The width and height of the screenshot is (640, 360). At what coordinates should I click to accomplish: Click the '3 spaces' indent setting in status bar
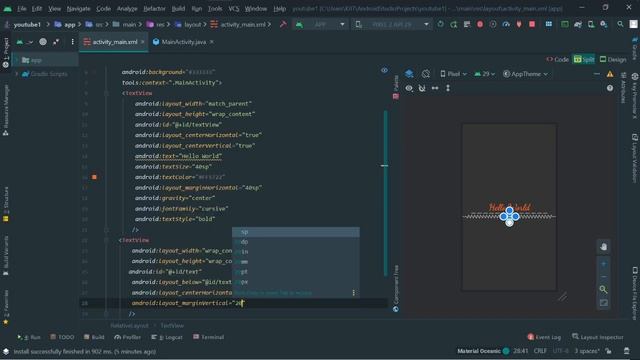point(587,351)
